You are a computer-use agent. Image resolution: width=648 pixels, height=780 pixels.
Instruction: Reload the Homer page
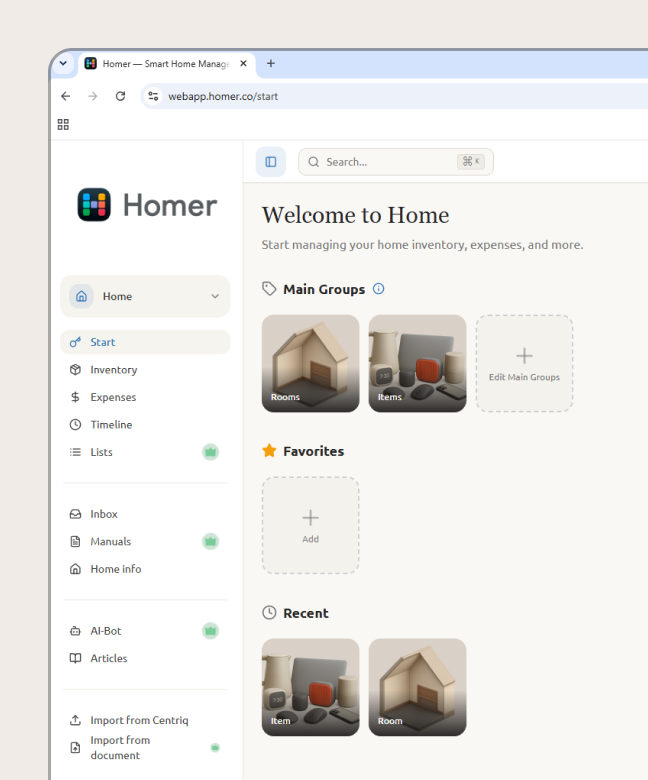120,96
